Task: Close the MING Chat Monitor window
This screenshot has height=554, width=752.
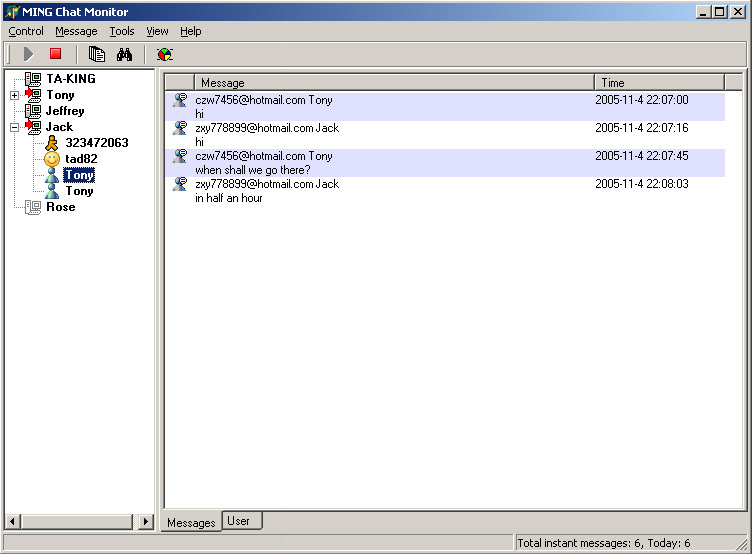Action: tap(738, 12)
